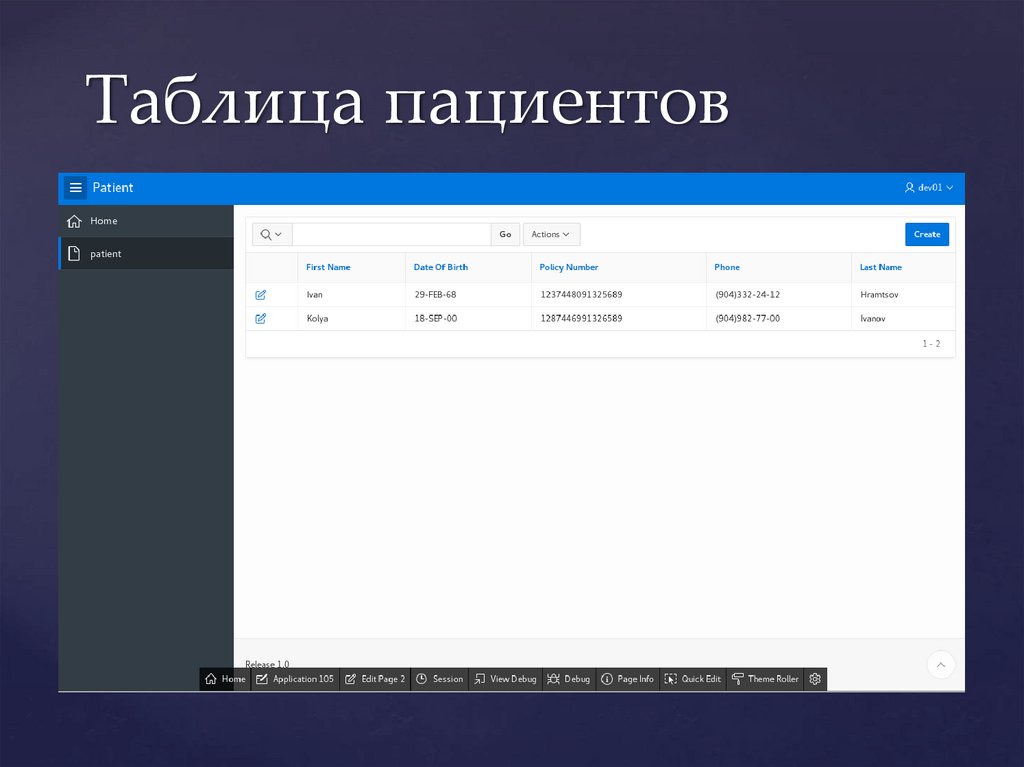Switch to the Home sidebar entry

pos(103,220)
